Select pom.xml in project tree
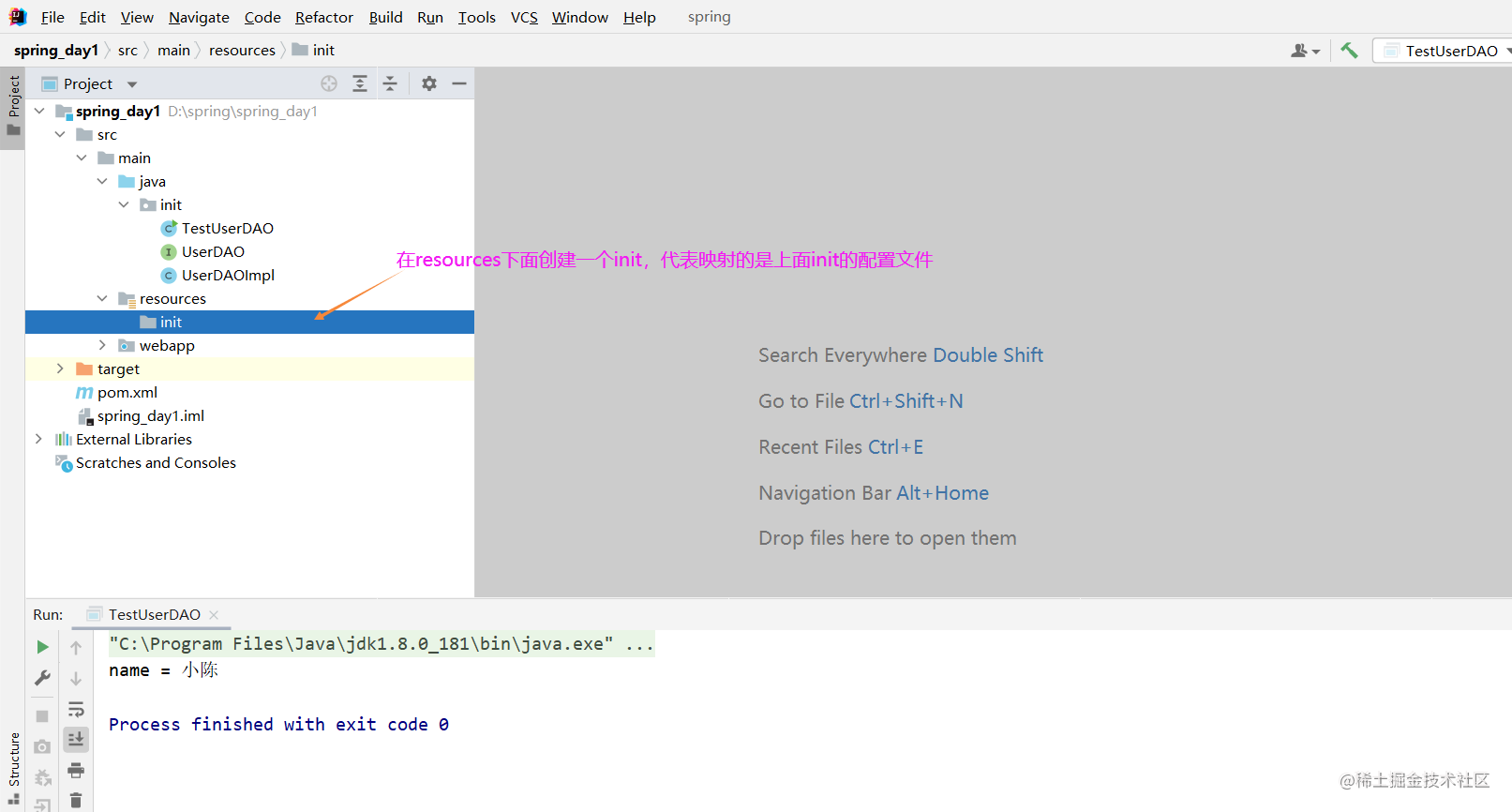Screen dimensions: 1512x812 pos(127,392)
